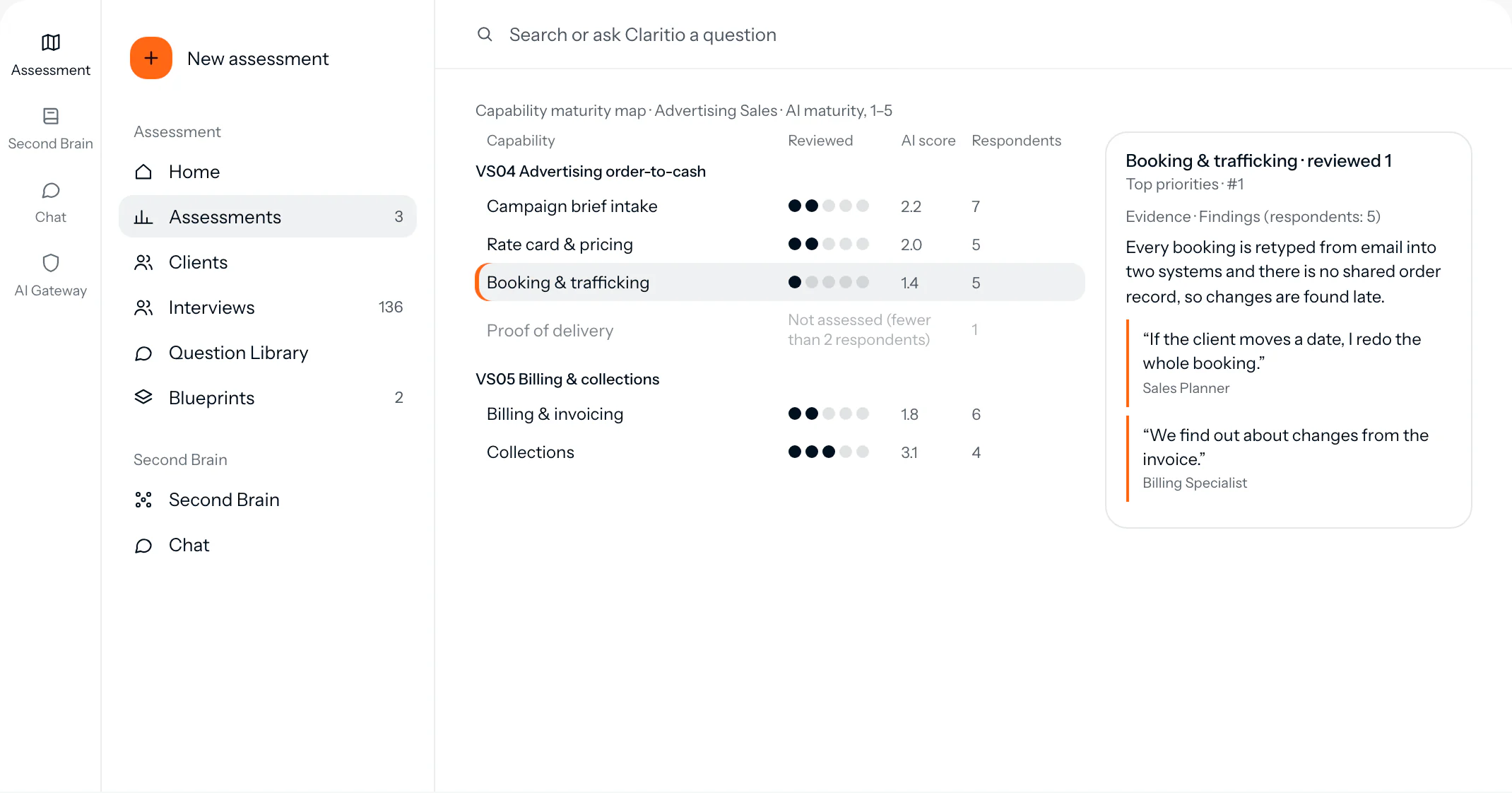
Task: Select the Booking & trafficking row
Action: (x=780, y=283)
